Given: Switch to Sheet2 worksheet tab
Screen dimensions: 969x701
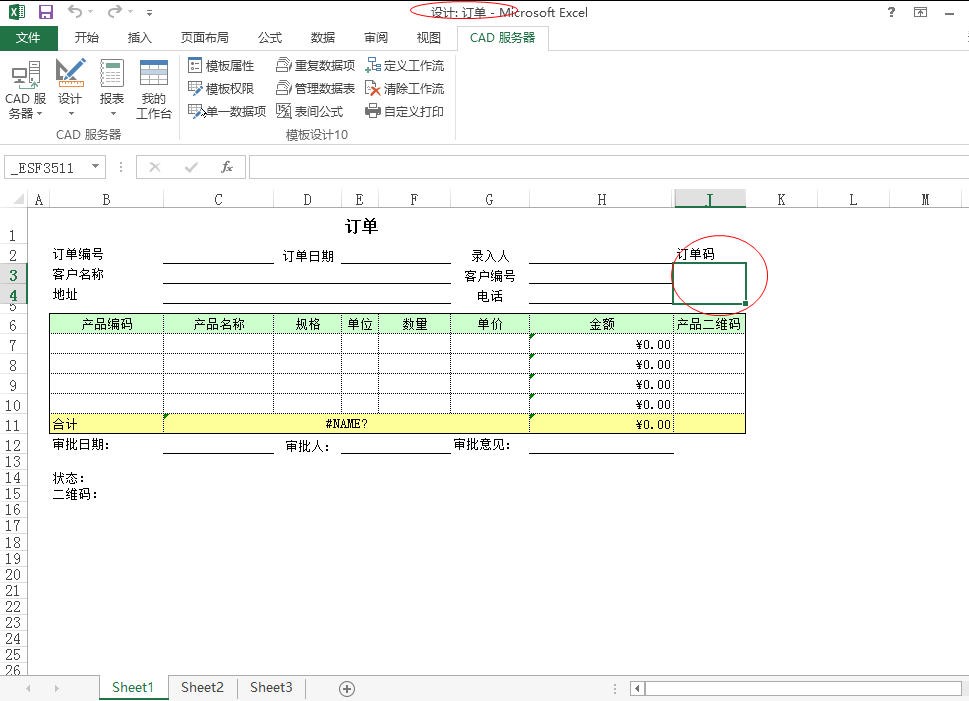Looking at the screenshot, I should click(202, 687).
